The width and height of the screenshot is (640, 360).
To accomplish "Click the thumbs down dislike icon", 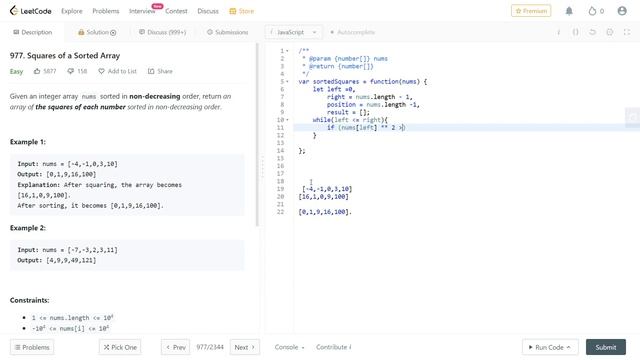I will (71, 71).
